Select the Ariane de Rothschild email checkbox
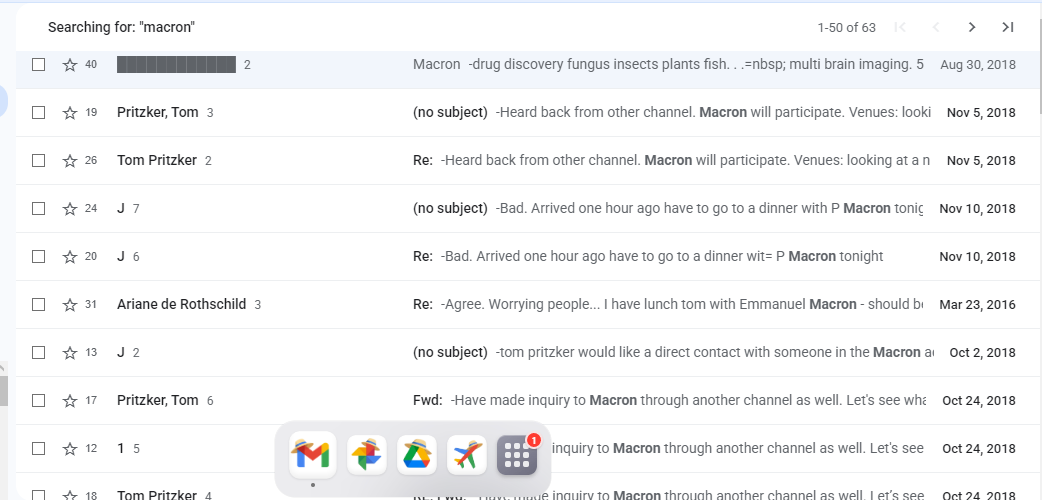Image resolution: width=1042 pixels, height=500 pixels. pos(39,305)
